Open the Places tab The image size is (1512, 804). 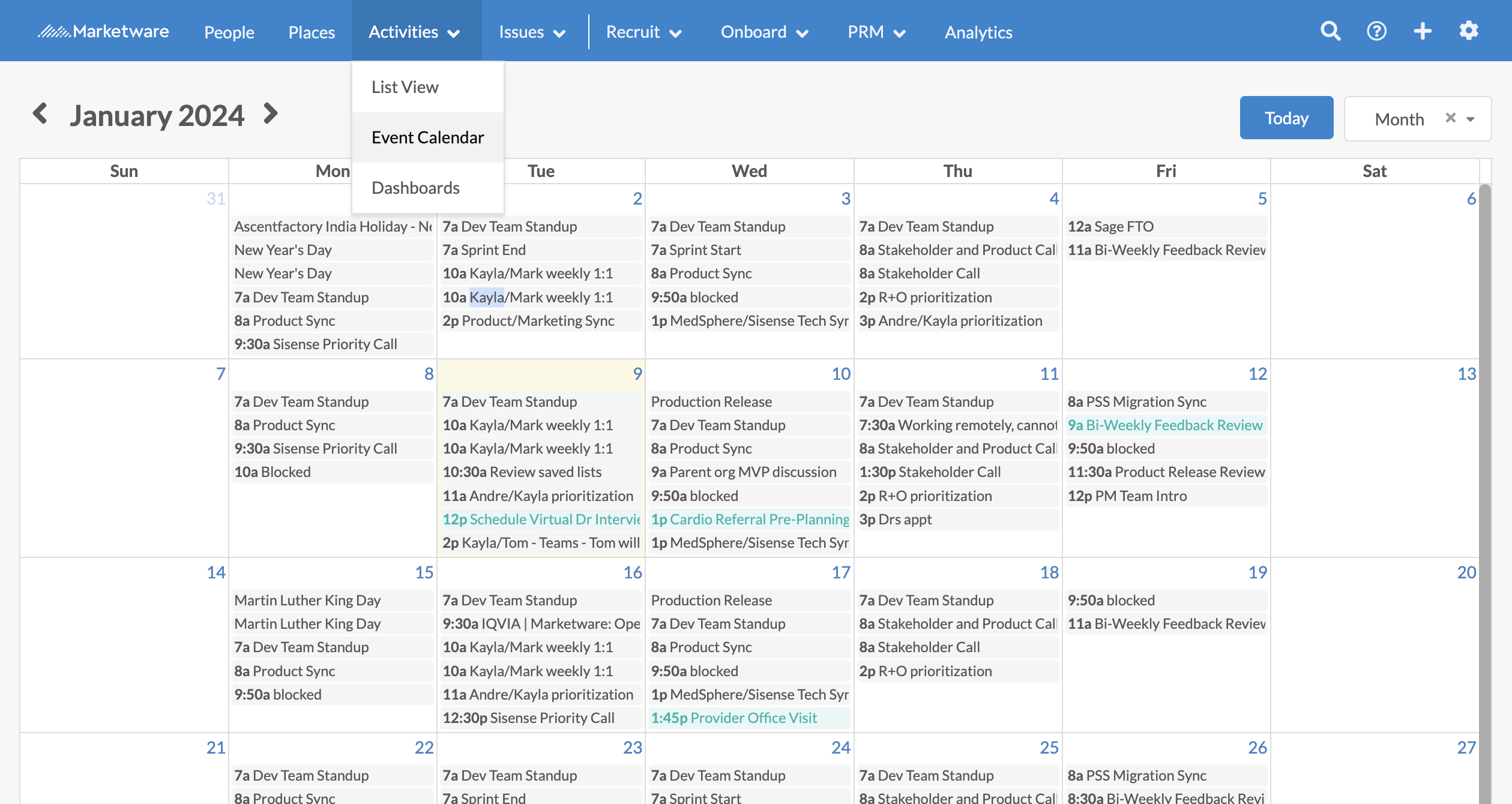coord(312,32)
